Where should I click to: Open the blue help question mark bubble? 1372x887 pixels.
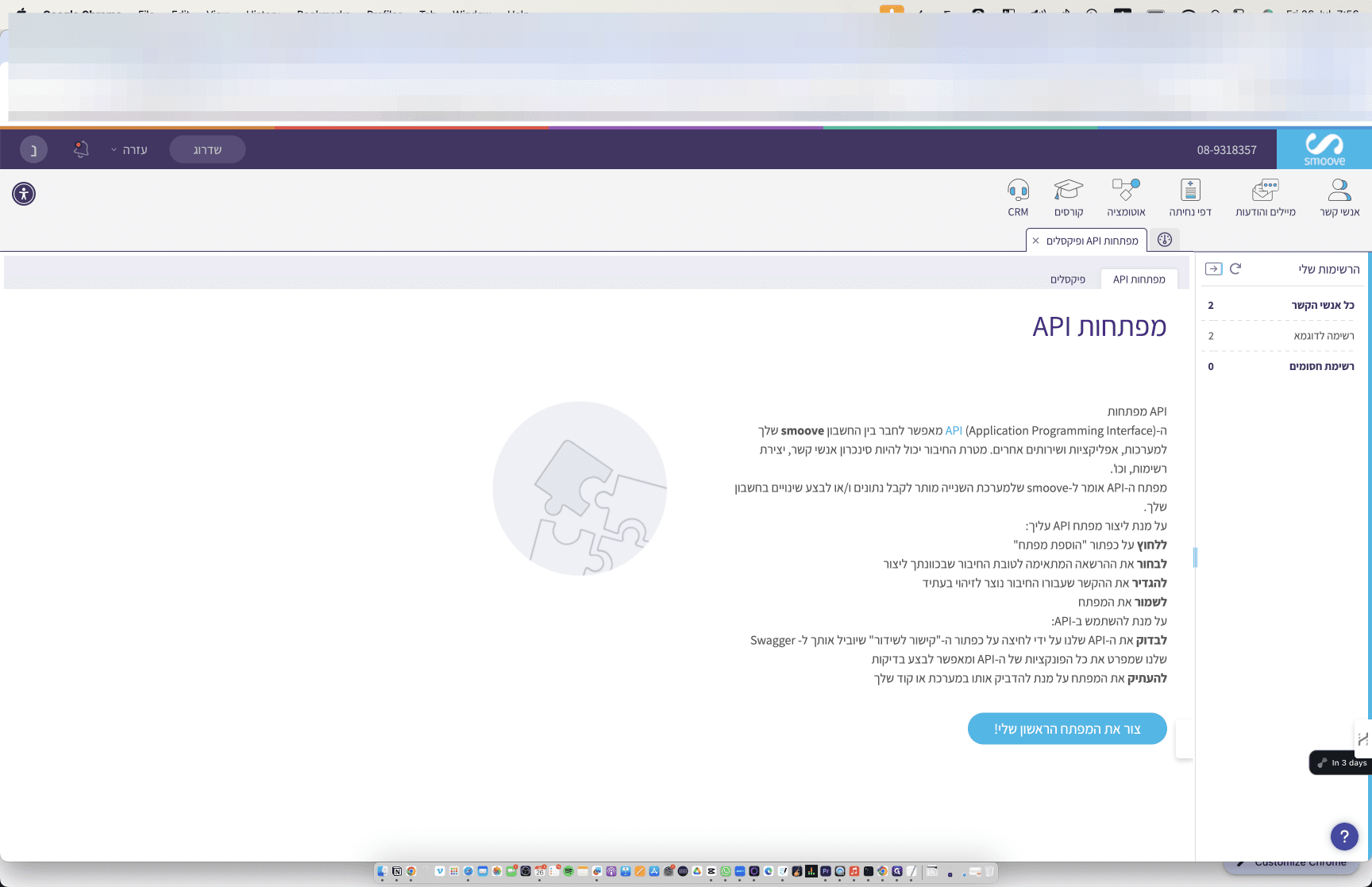click(1344, 835)
